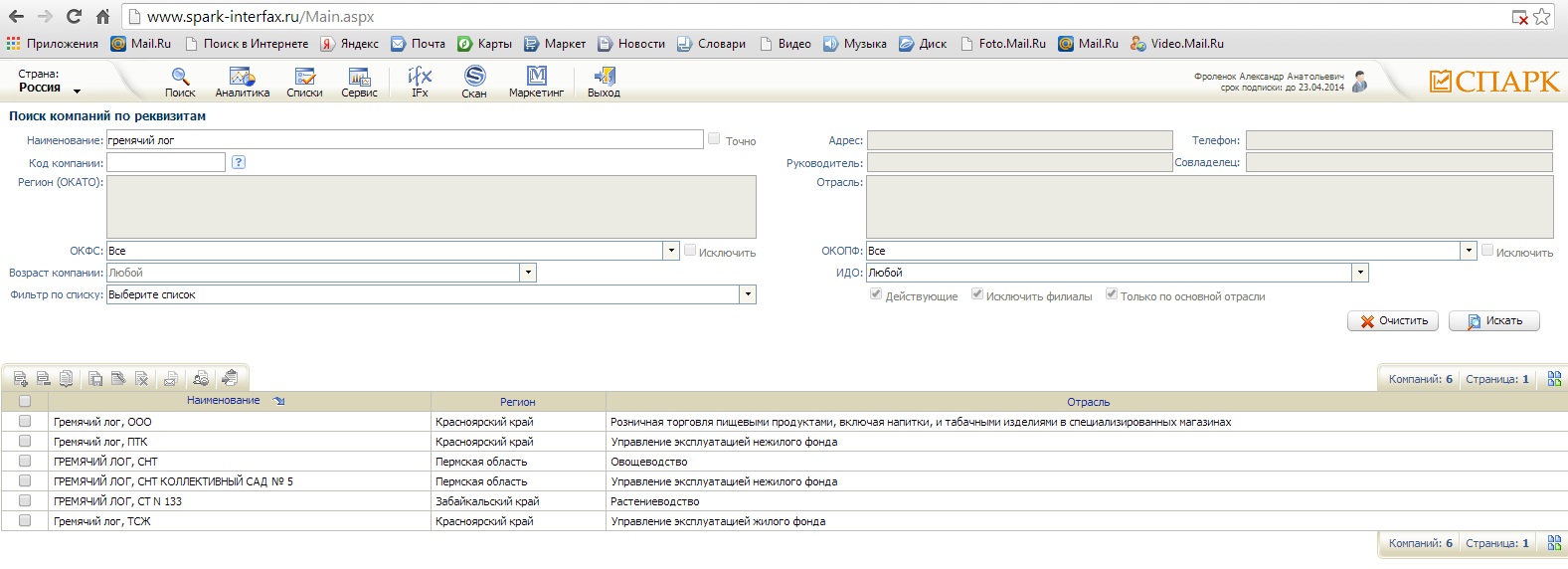Open the IFx toolbar icon

(420, 78)
